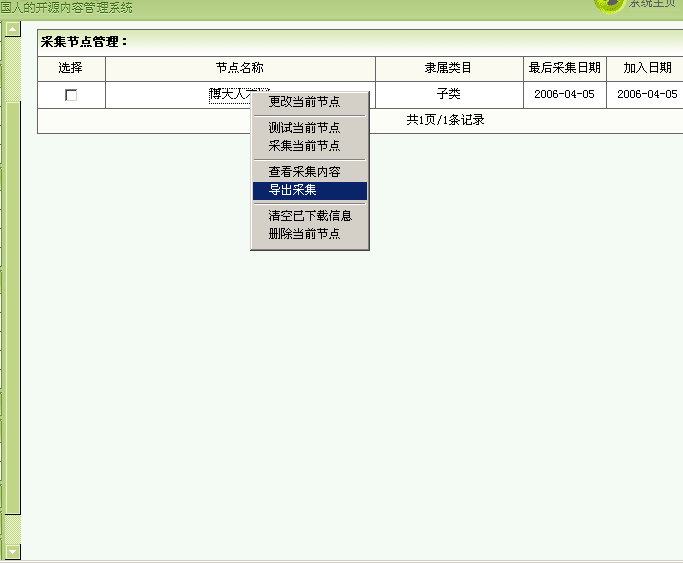Choose 测试当前节点 in the context menu

tap(304, 128)
